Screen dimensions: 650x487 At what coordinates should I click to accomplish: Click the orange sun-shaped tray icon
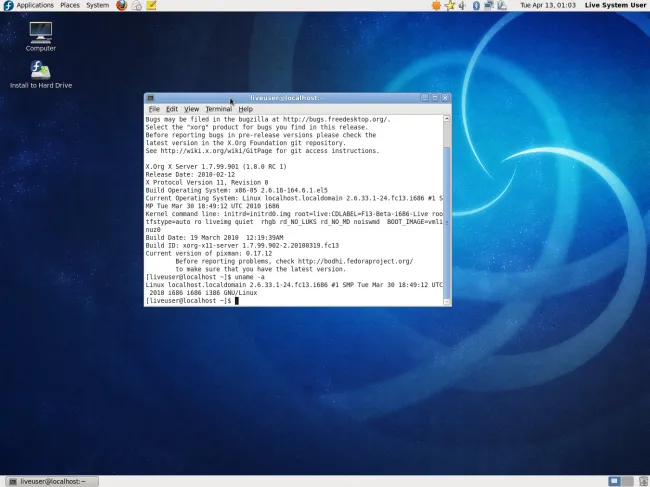(x=436, y=5)
